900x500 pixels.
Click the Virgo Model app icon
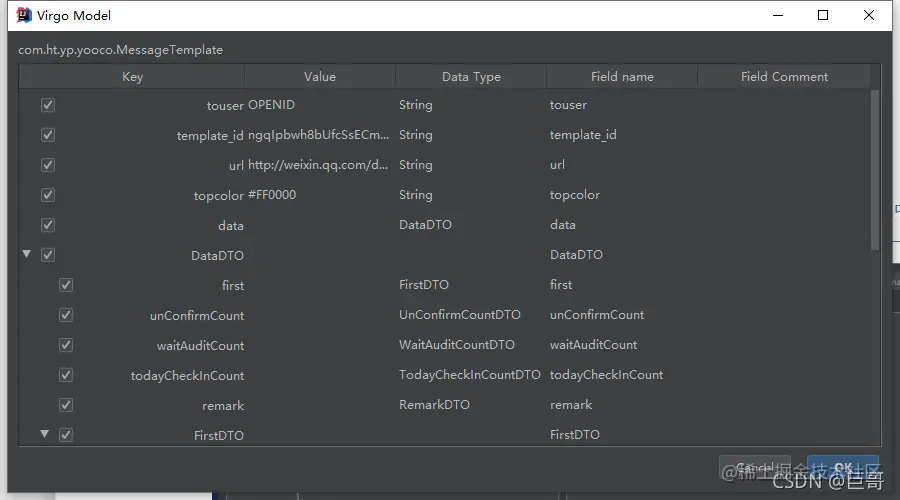click(x=24, y=15)
